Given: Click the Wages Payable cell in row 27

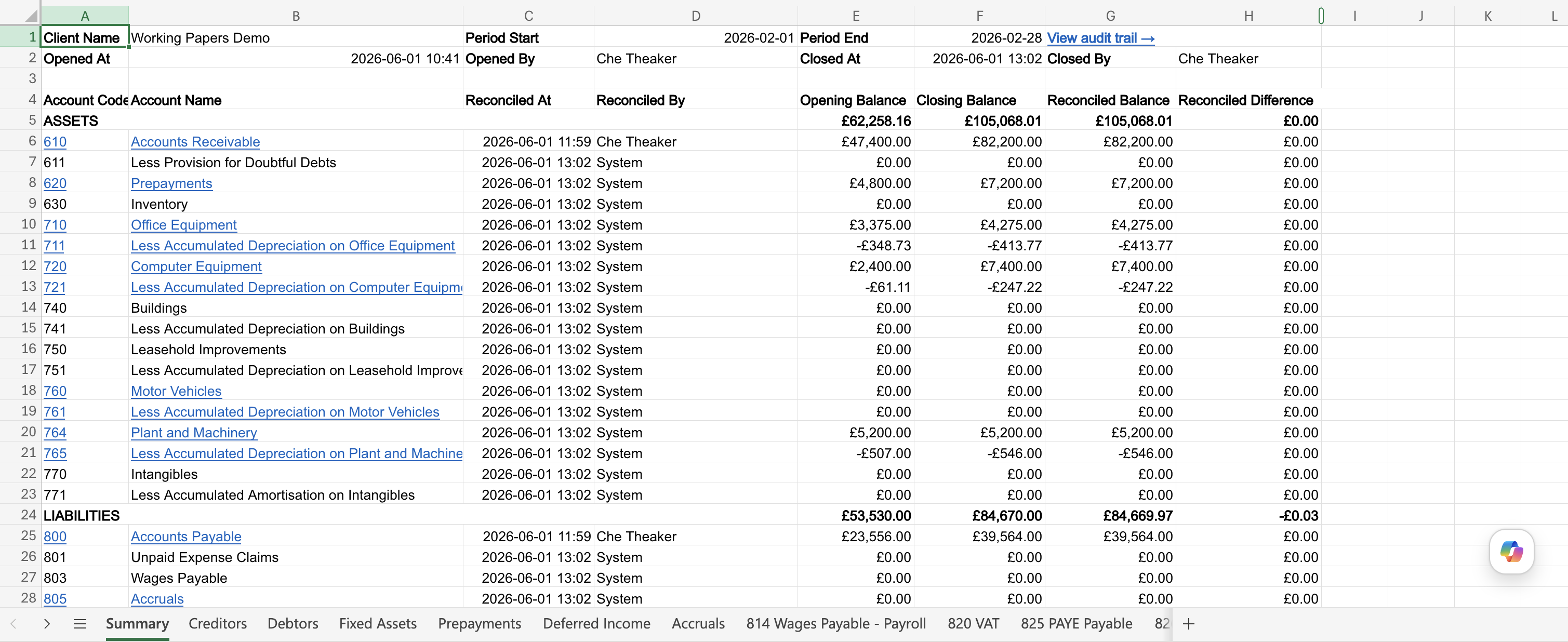Looking at the screenshot, I should [296, 578].
